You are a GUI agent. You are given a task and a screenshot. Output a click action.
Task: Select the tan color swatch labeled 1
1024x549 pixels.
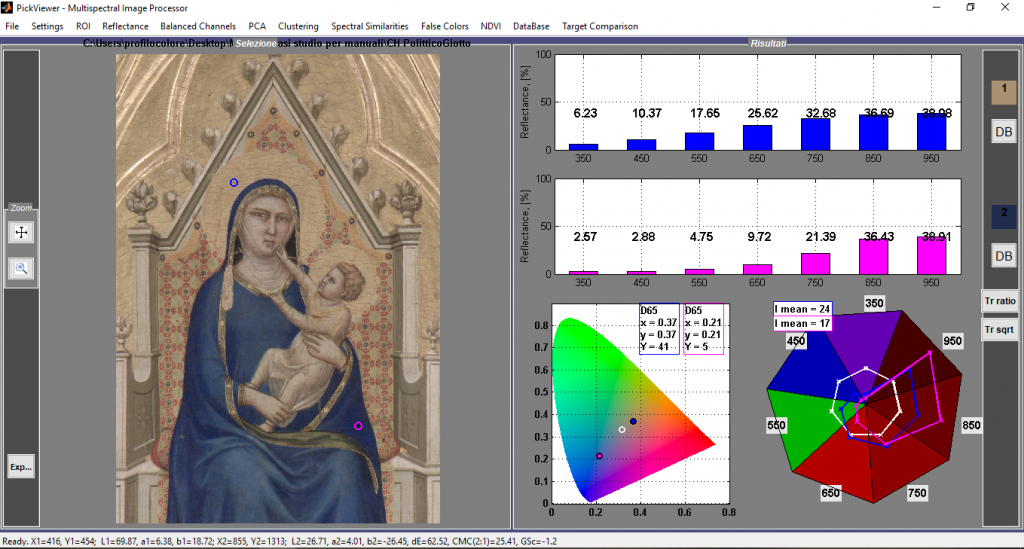1004,92
